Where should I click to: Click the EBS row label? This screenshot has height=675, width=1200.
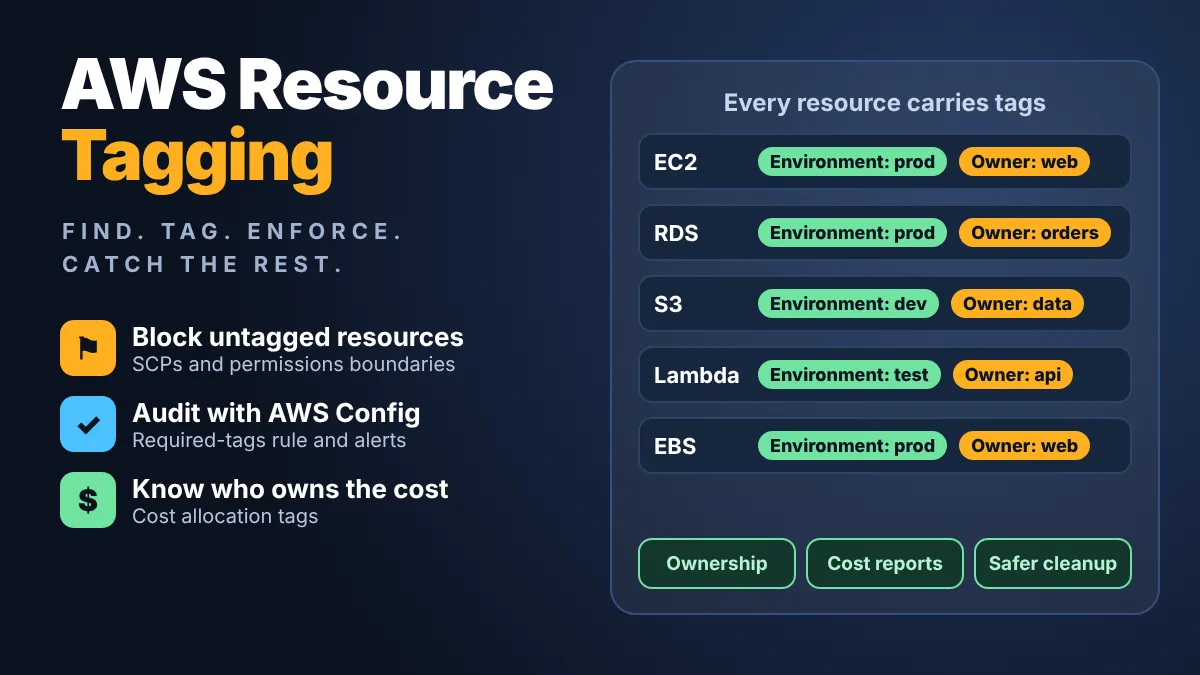pyautogui.click(x=675, y=446)
